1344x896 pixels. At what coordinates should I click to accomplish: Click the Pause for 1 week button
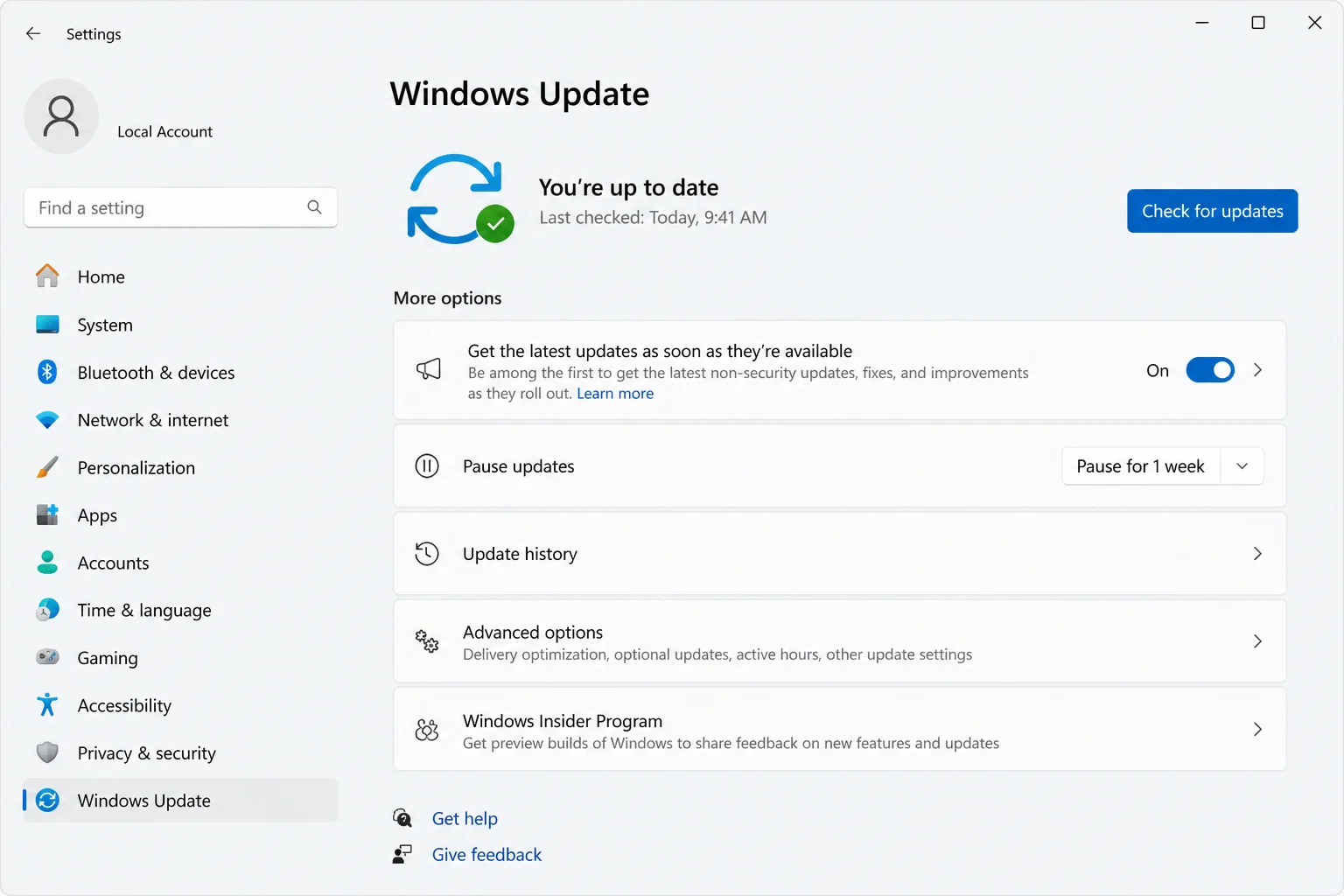[x=1141, y=466]
